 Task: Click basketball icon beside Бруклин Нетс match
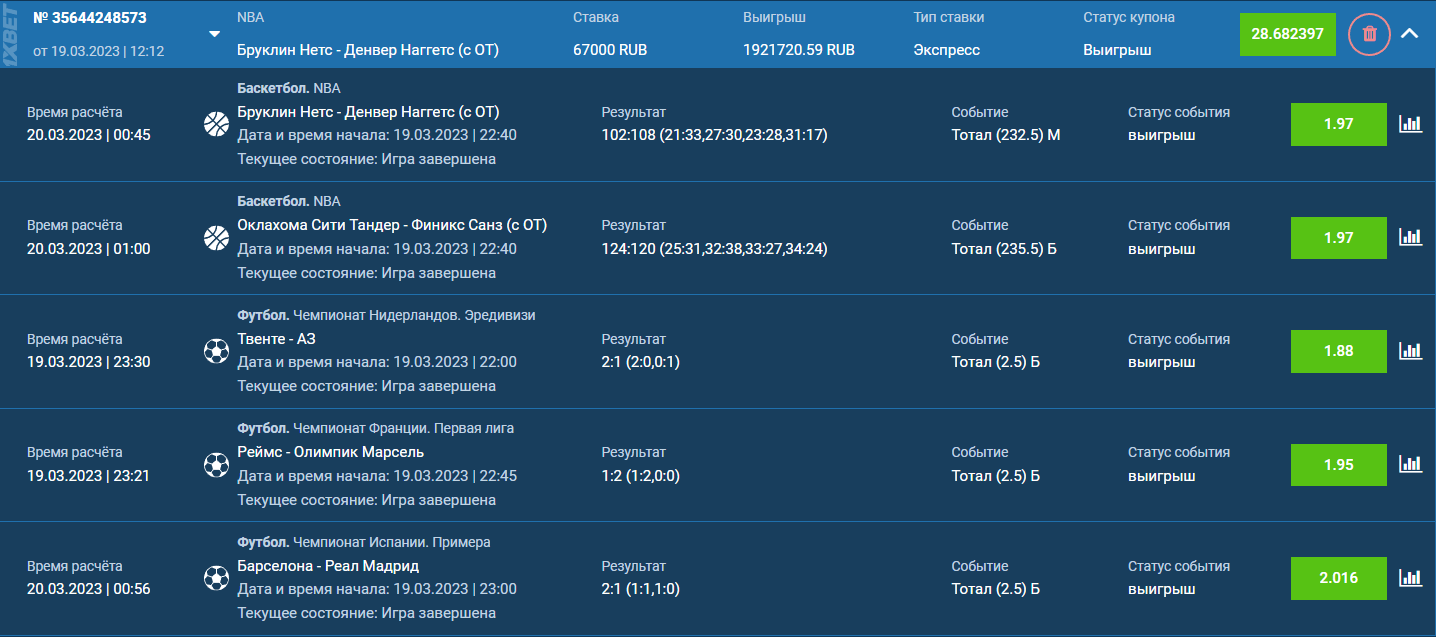coord(216,124)
